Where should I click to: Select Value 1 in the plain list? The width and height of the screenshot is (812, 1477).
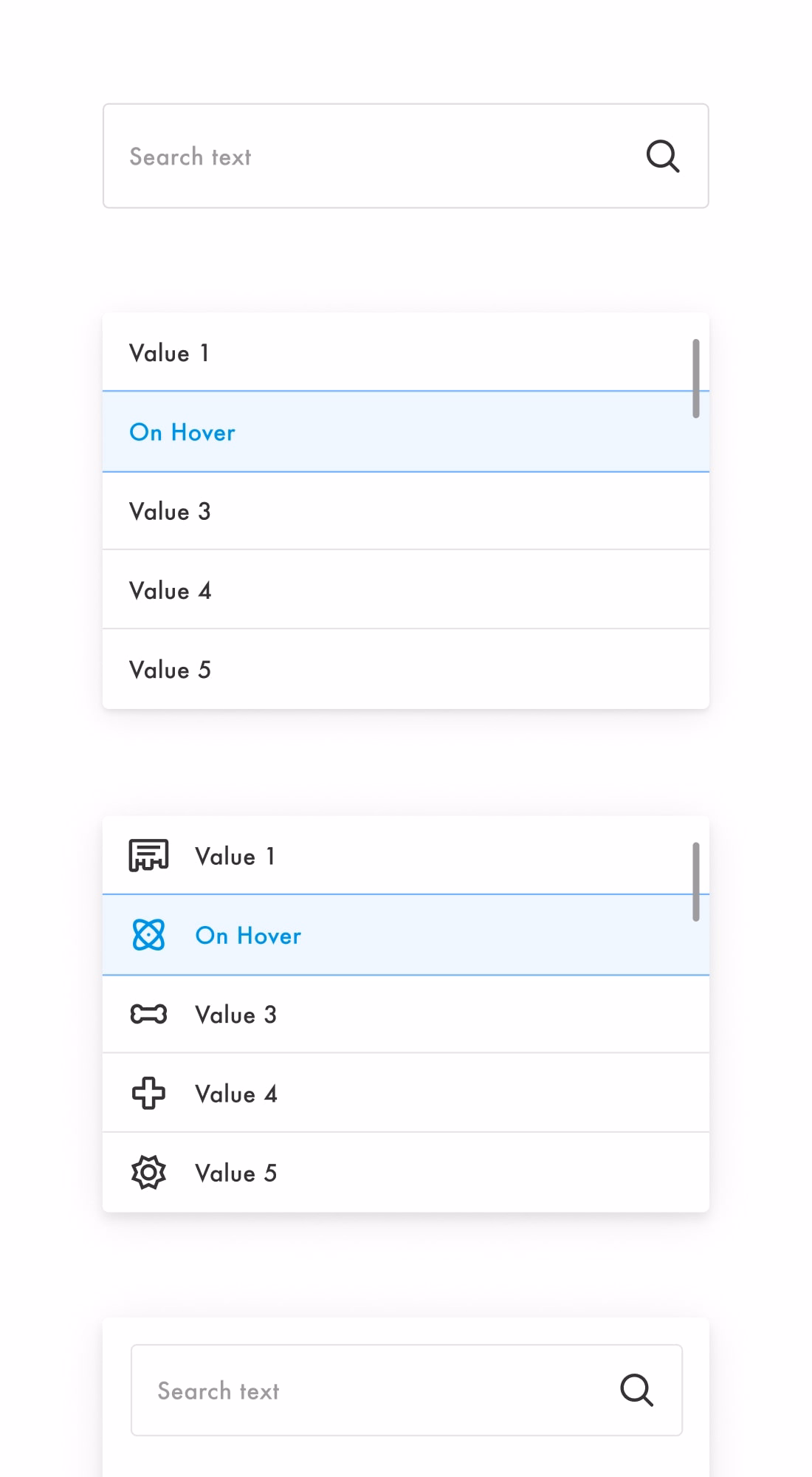click(406, 352)
